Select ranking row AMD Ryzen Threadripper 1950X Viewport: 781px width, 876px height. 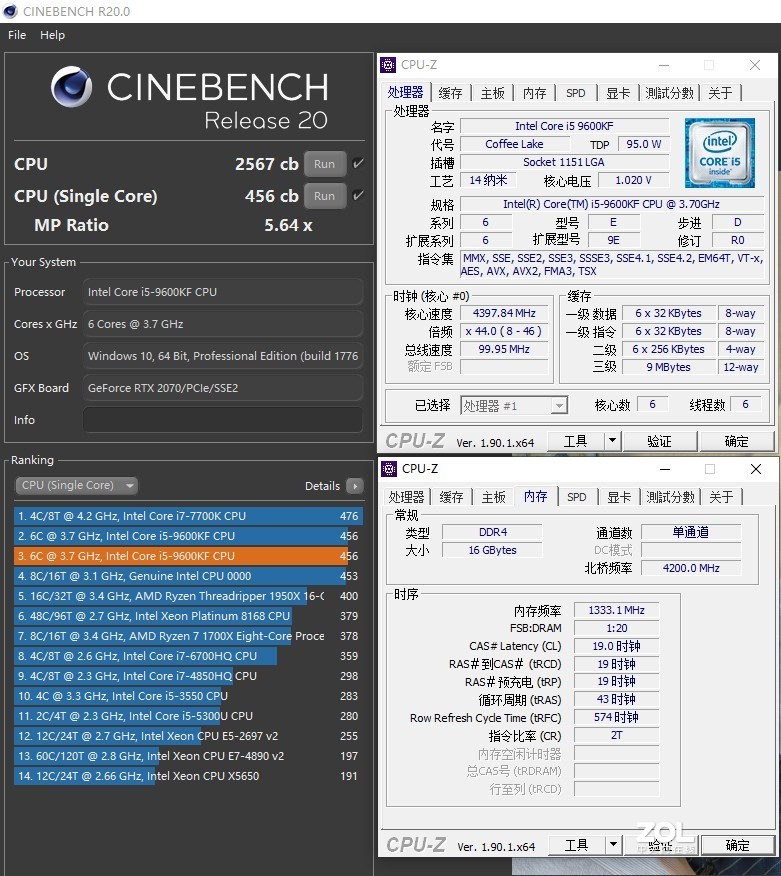(x=188, y=596)
